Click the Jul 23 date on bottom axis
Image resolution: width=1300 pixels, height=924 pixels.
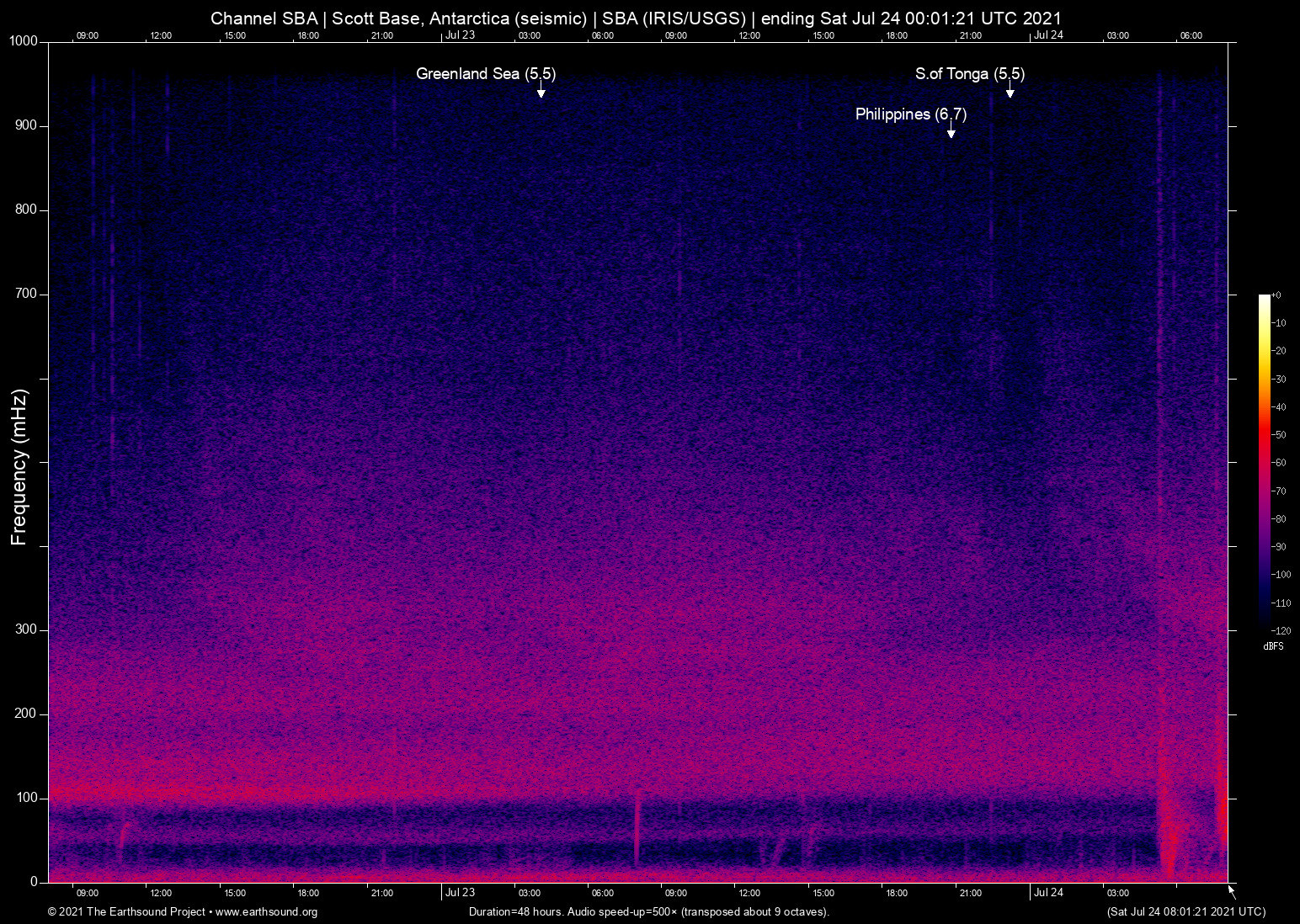click(x=460, y=893)
